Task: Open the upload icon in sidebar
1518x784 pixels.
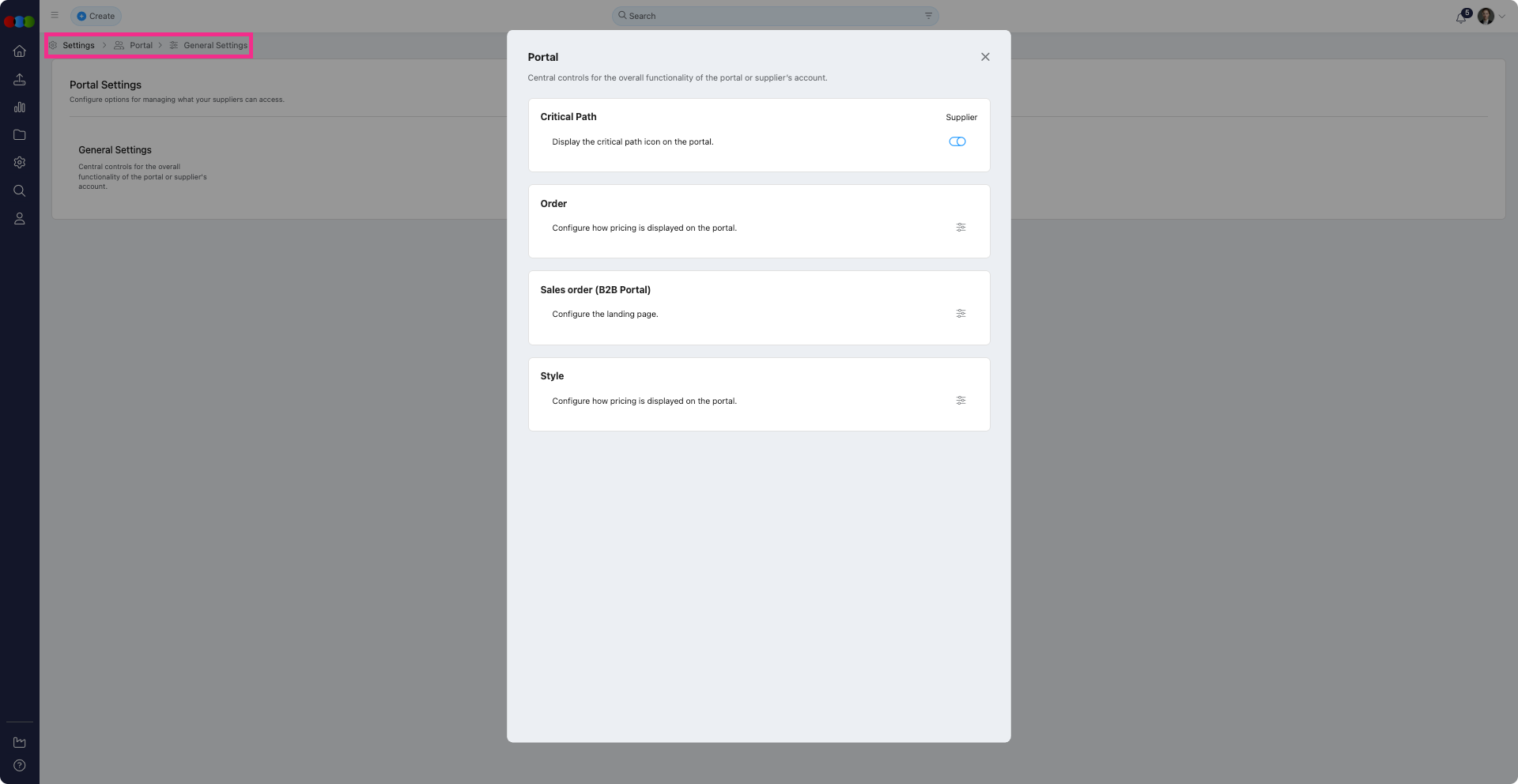Action: click(20, 80)
